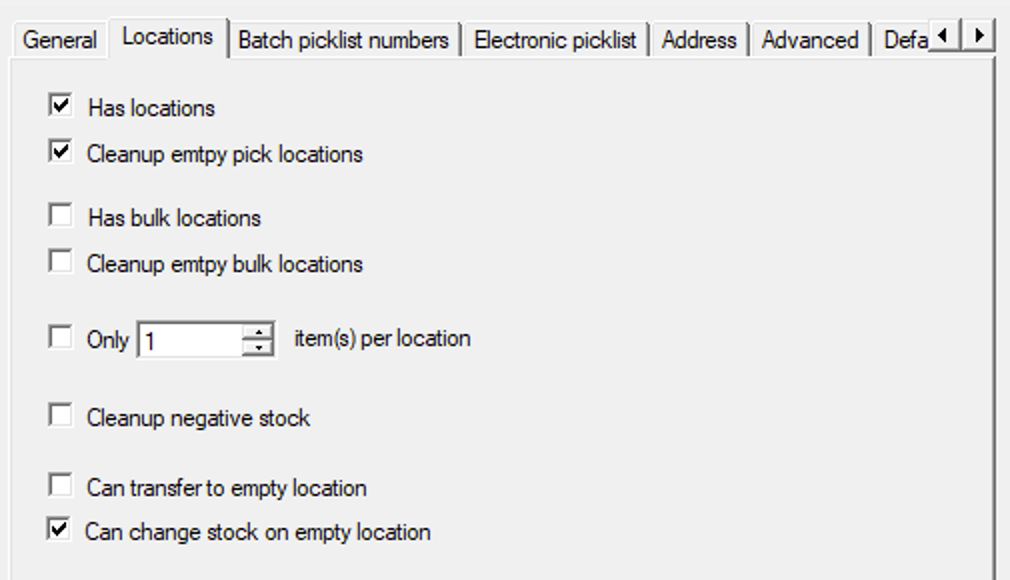Switch to the General tab
Image resolution: width=1010 pixels, height=580 pixels.
coord(60,40)
